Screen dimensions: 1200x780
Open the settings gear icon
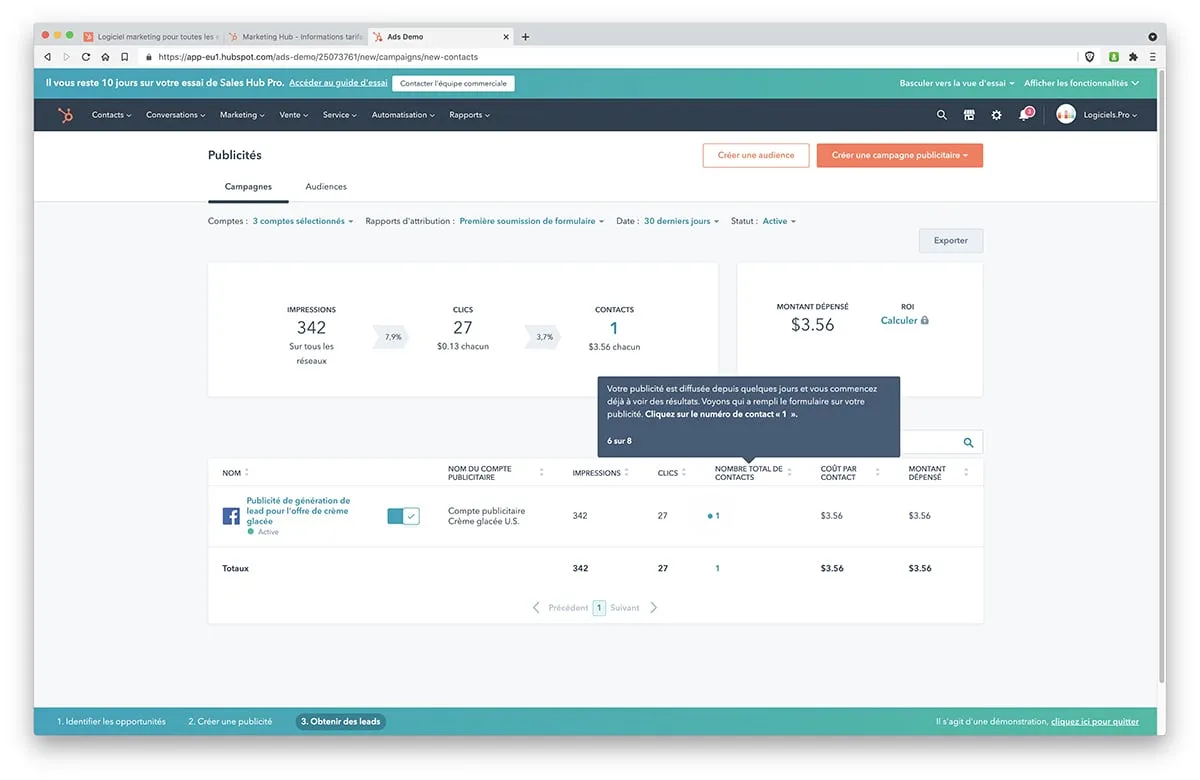(996, 115)
